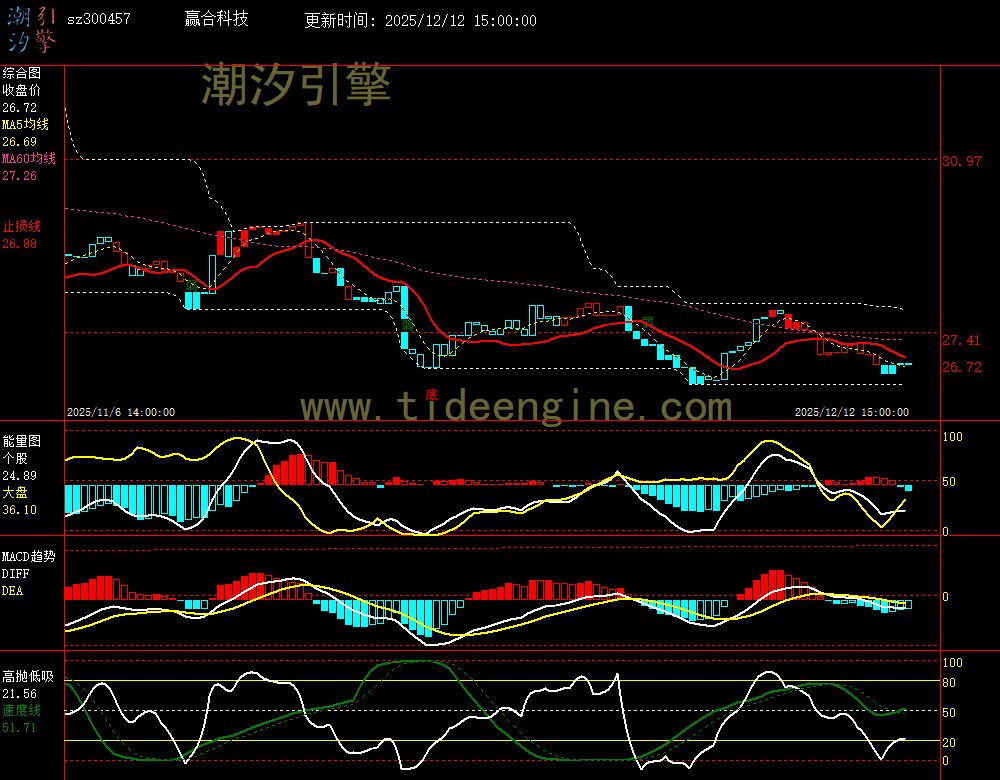Click the MA5均线 legend label

click(25, 124)
